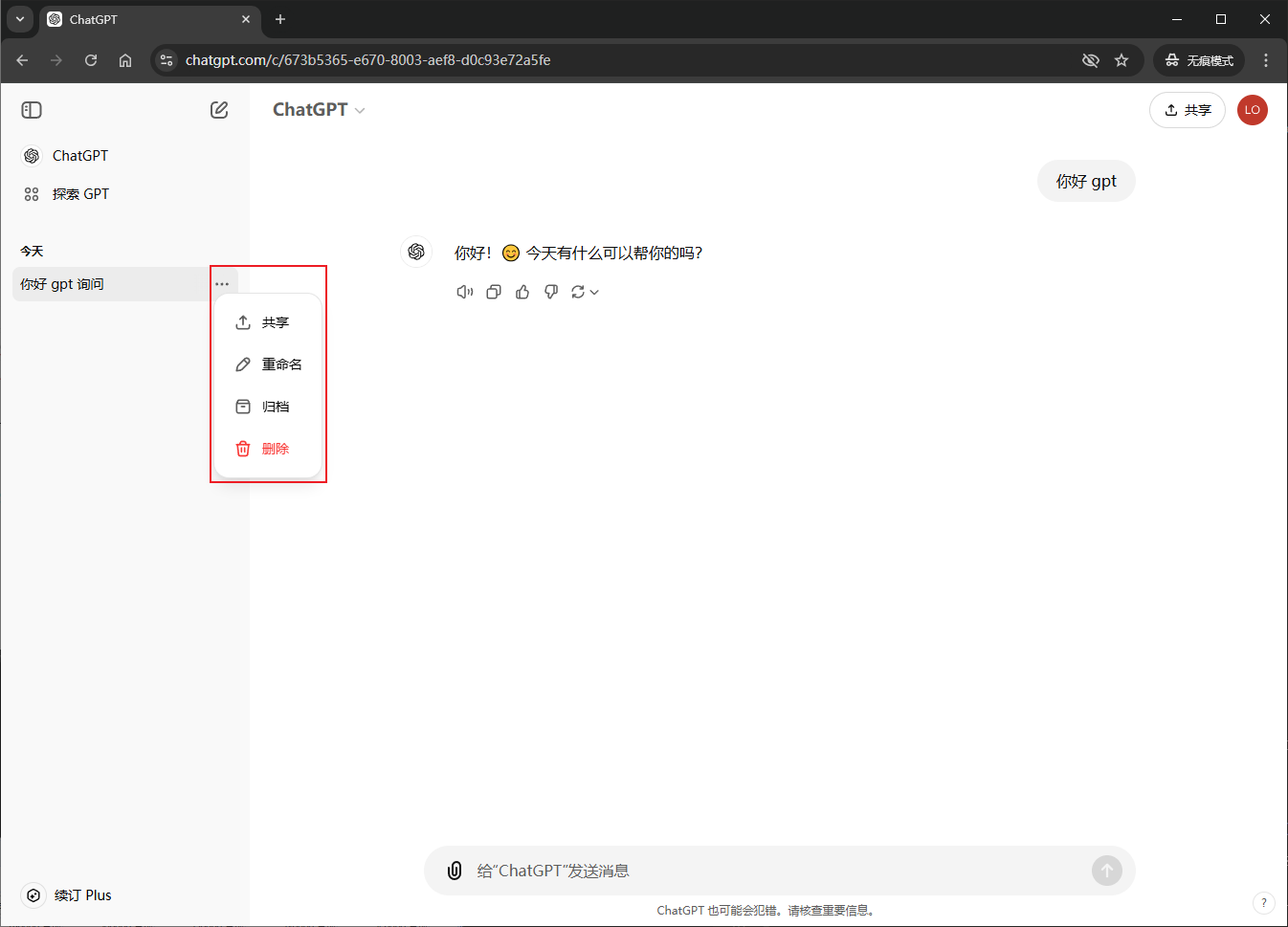Viewport: 1288px width, 927px height.
Task: Expand the ChatGPT model selector dropdown
Action: (319, 110)
